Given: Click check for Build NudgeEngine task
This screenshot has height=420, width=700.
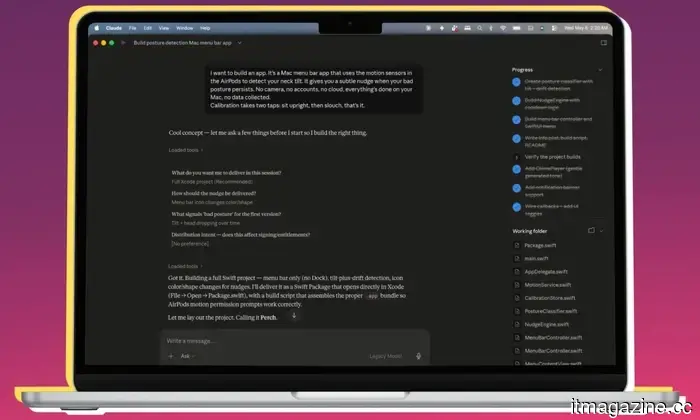Looking at the screenshot, I should (x=517, y=101).
